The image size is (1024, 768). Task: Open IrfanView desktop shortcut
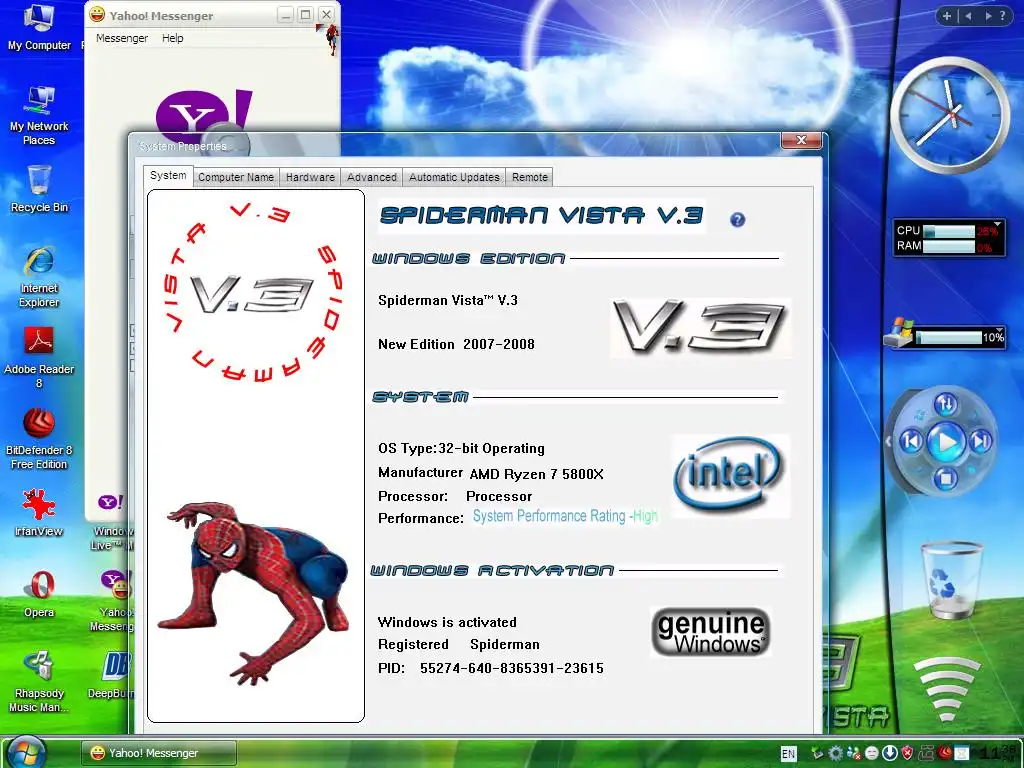(x=39, y=513)
